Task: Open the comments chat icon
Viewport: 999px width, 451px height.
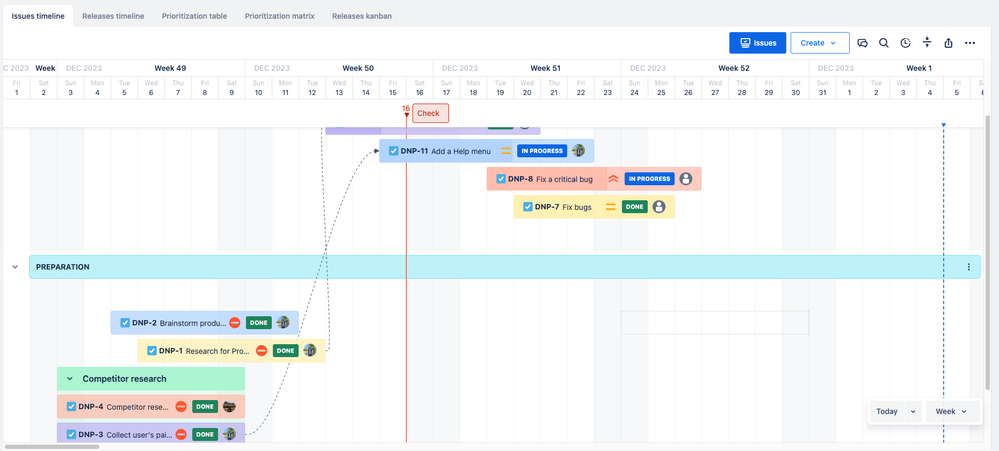Action: (863, 43)
